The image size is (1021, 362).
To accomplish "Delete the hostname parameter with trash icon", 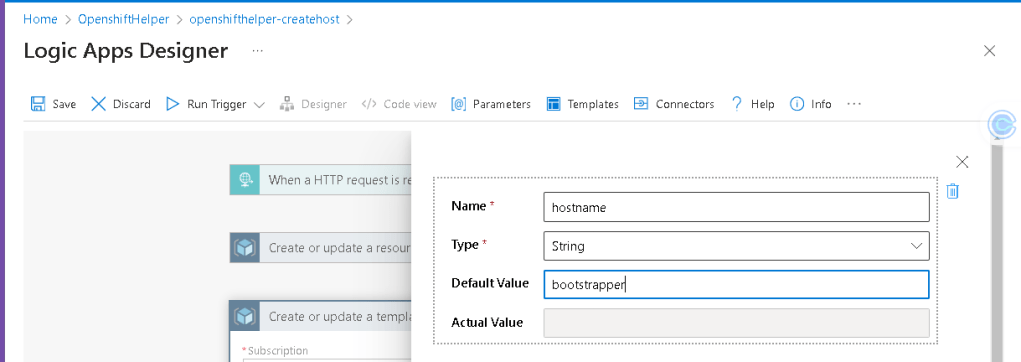I will (952, 191).
